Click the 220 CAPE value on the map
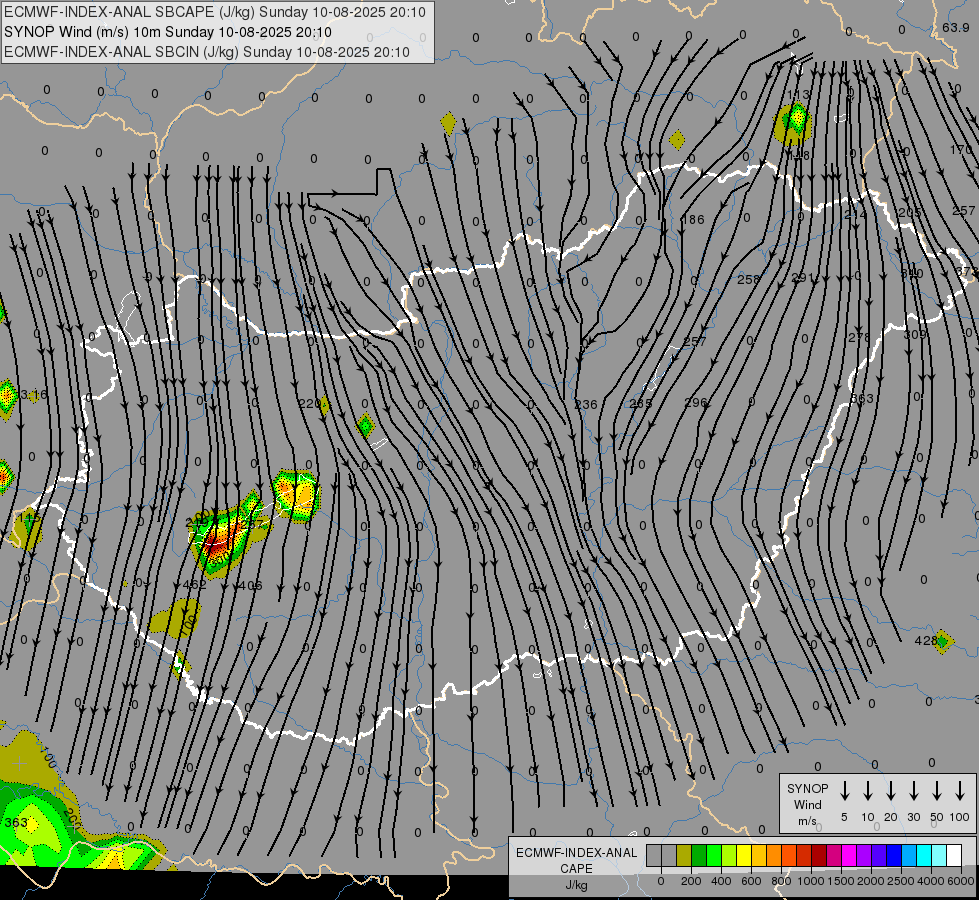Viewport: 979px width, 900px height. coord(310,404)
